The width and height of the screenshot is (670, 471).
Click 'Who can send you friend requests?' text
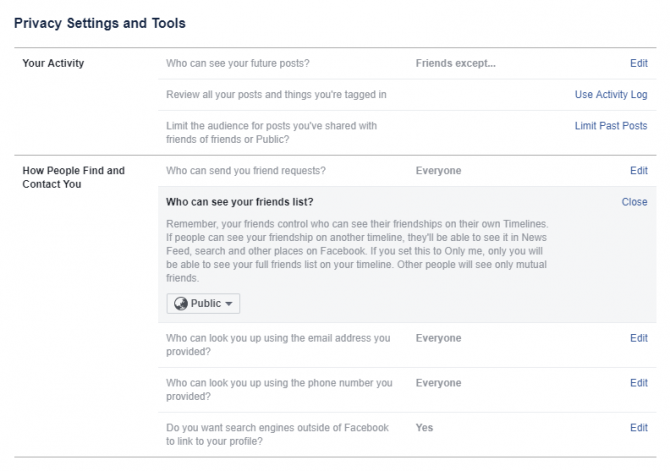(245, 171)
